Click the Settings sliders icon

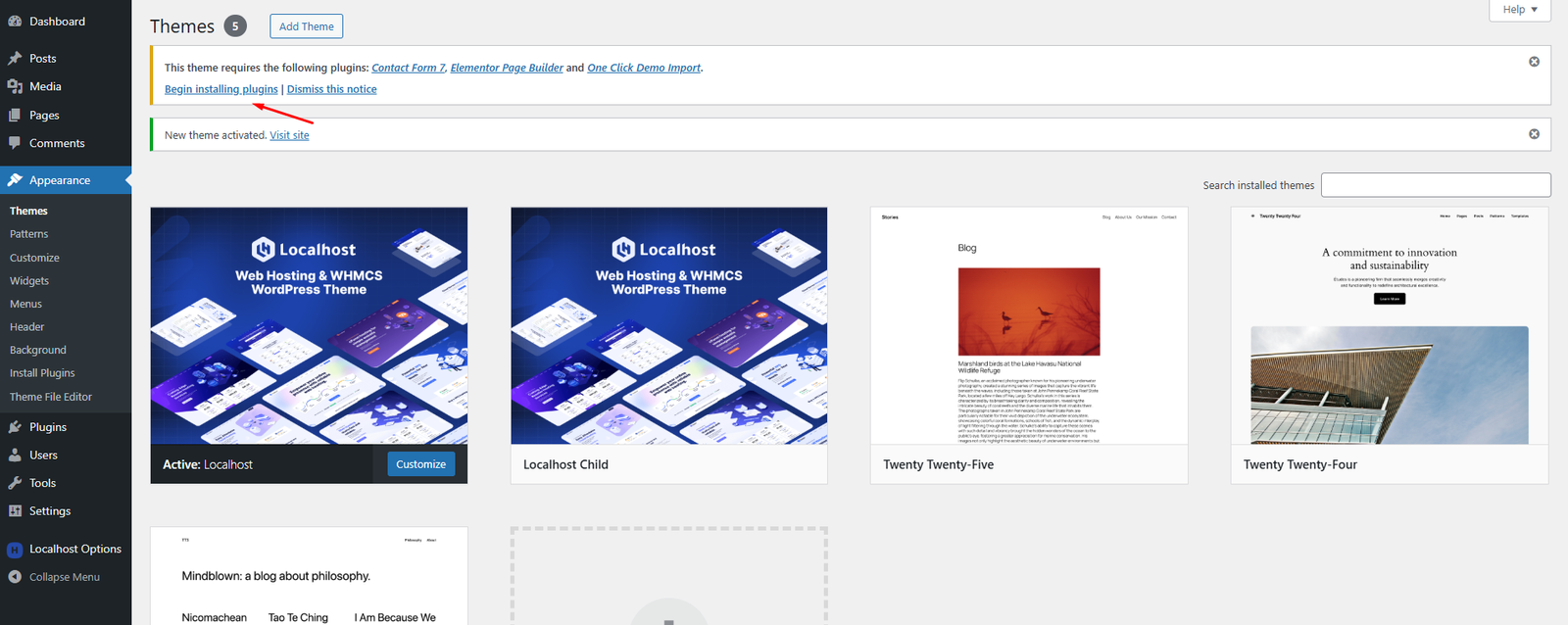15,511
